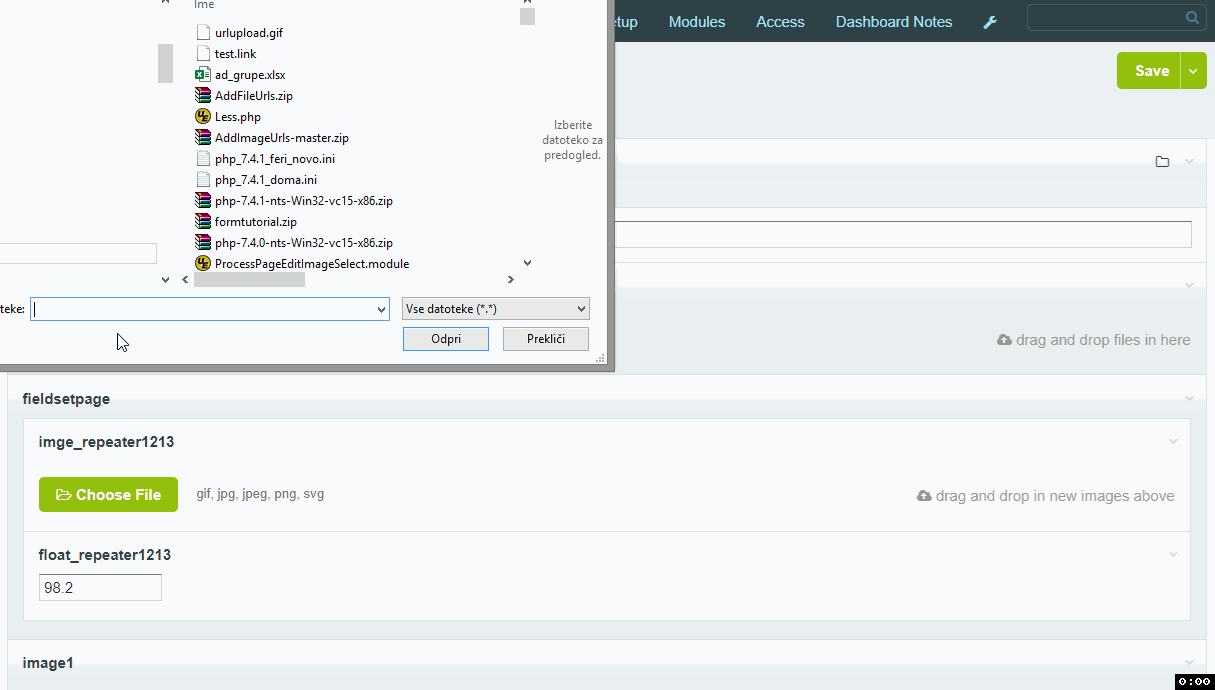The image size is (1215, 690).
Task: Open the file type filter dropdown
Action: [495, 310]
